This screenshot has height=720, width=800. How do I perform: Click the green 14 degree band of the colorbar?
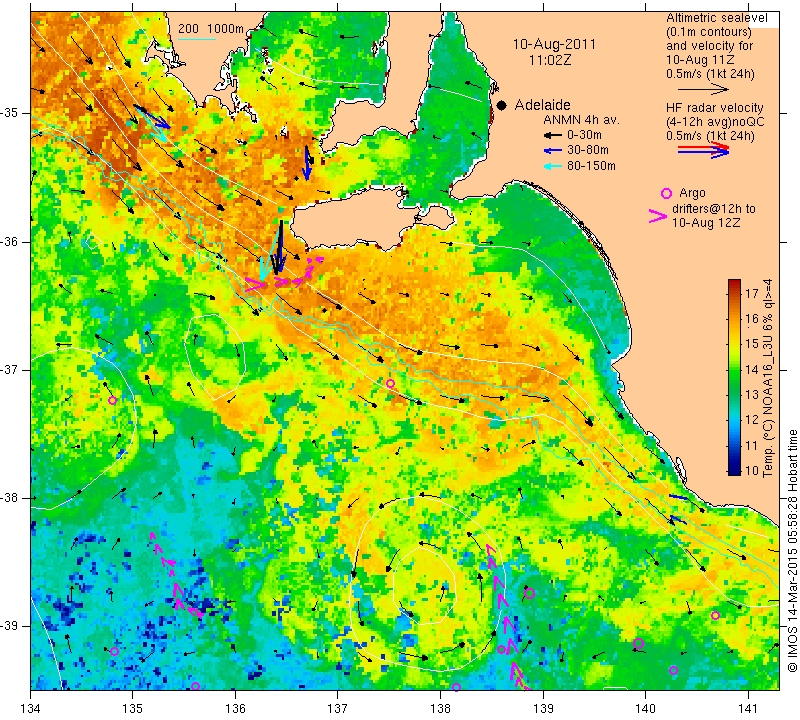point(734,369)
